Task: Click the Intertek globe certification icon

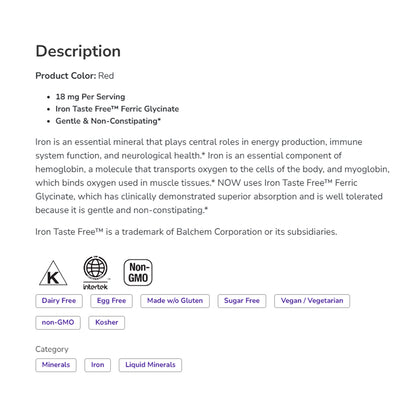Action: pyautogui.click(x=95, y=273)
